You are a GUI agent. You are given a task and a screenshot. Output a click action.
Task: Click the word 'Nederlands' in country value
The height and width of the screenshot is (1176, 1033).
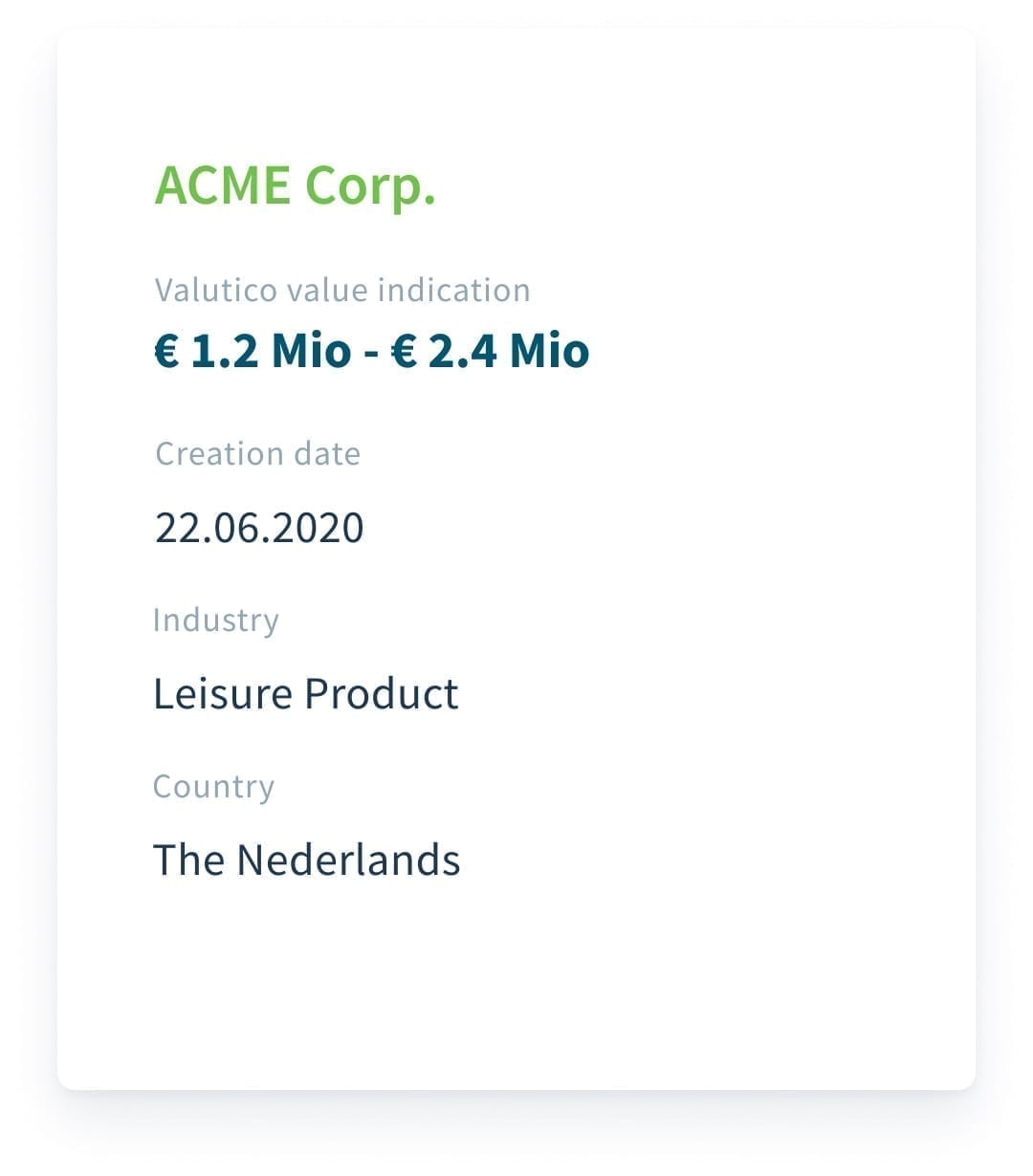pyautogui.click(x=348, y=860)
